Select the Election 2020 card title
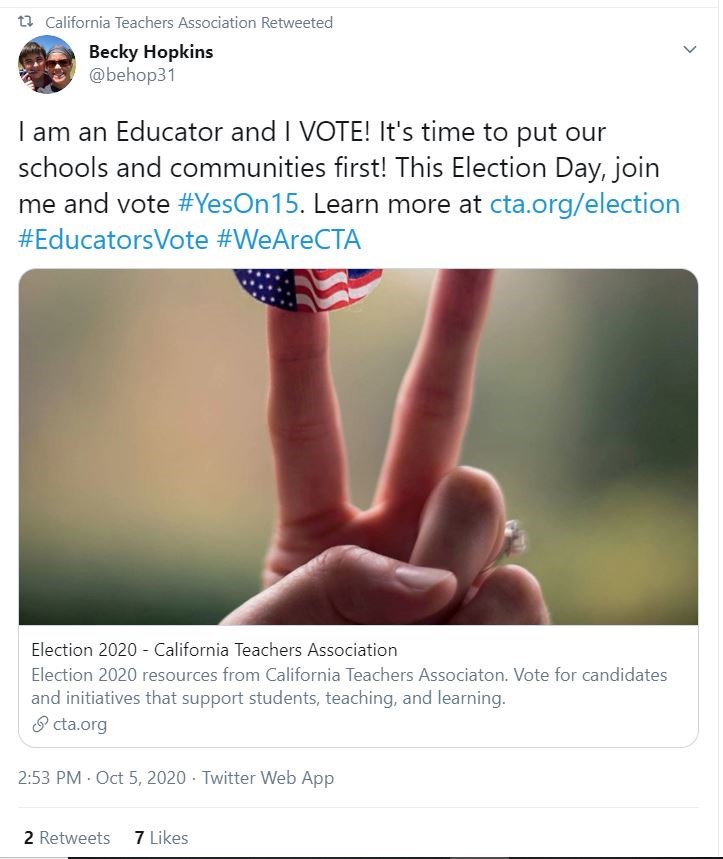The height and width of the screenshot is (859, 723). (219, 649)
